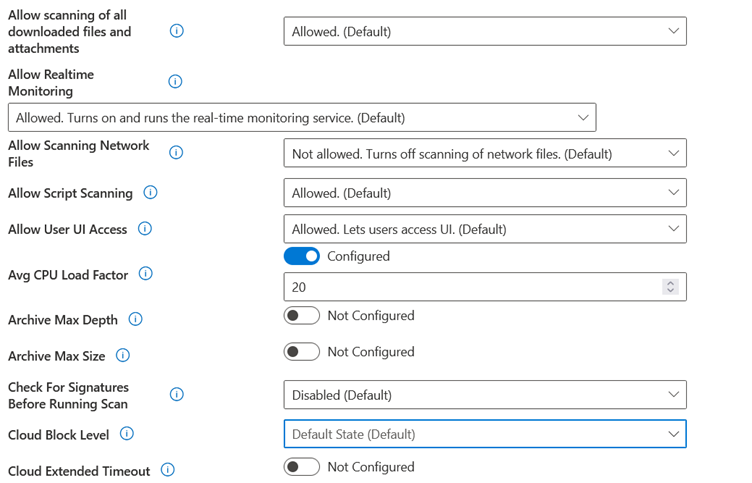
Task: Click info icon next to Allow User UI Access
Action: pyautogui.click(x=145, y=229)
